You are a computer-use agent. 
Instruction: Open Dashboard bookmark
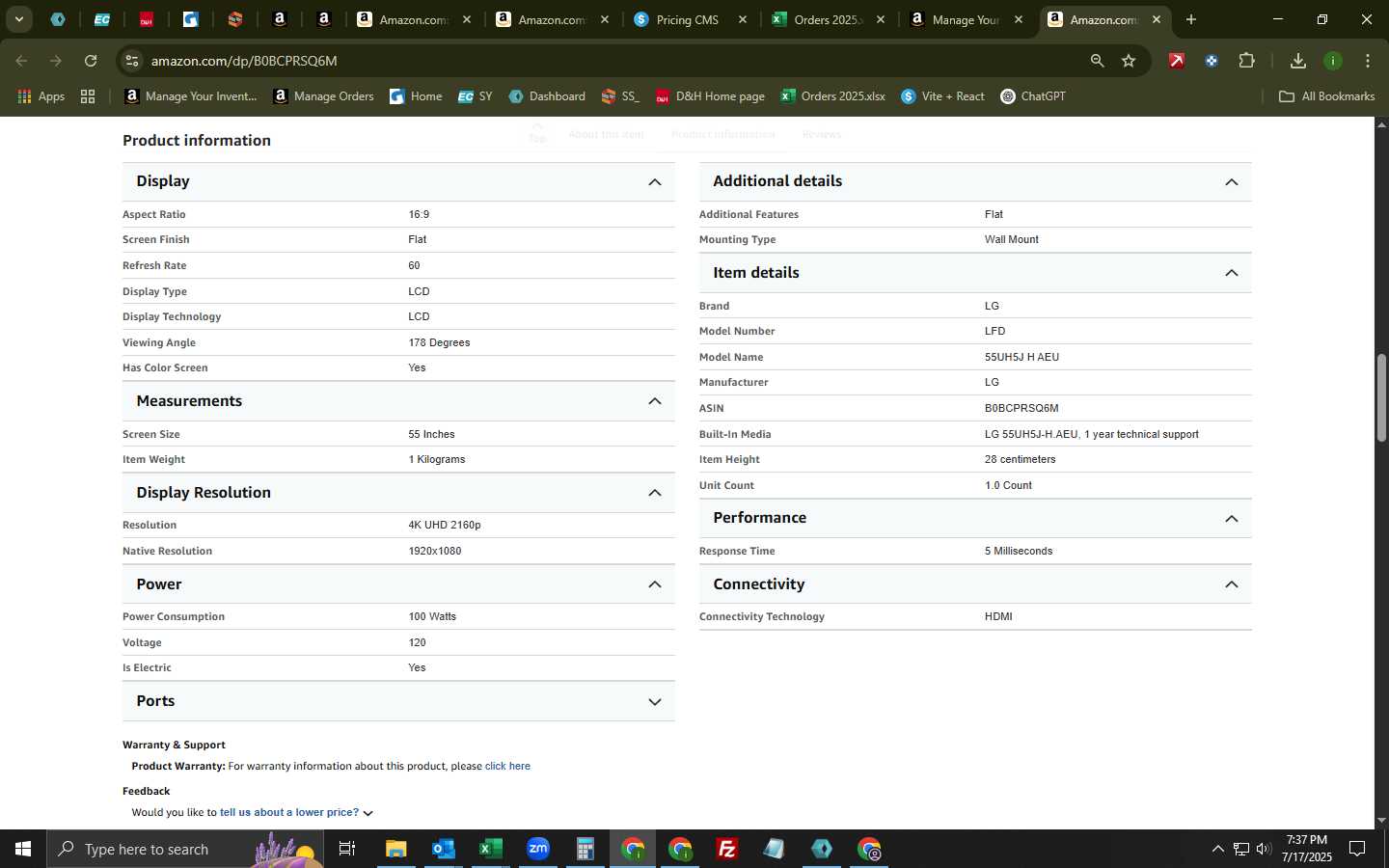[x=547, y=96]
